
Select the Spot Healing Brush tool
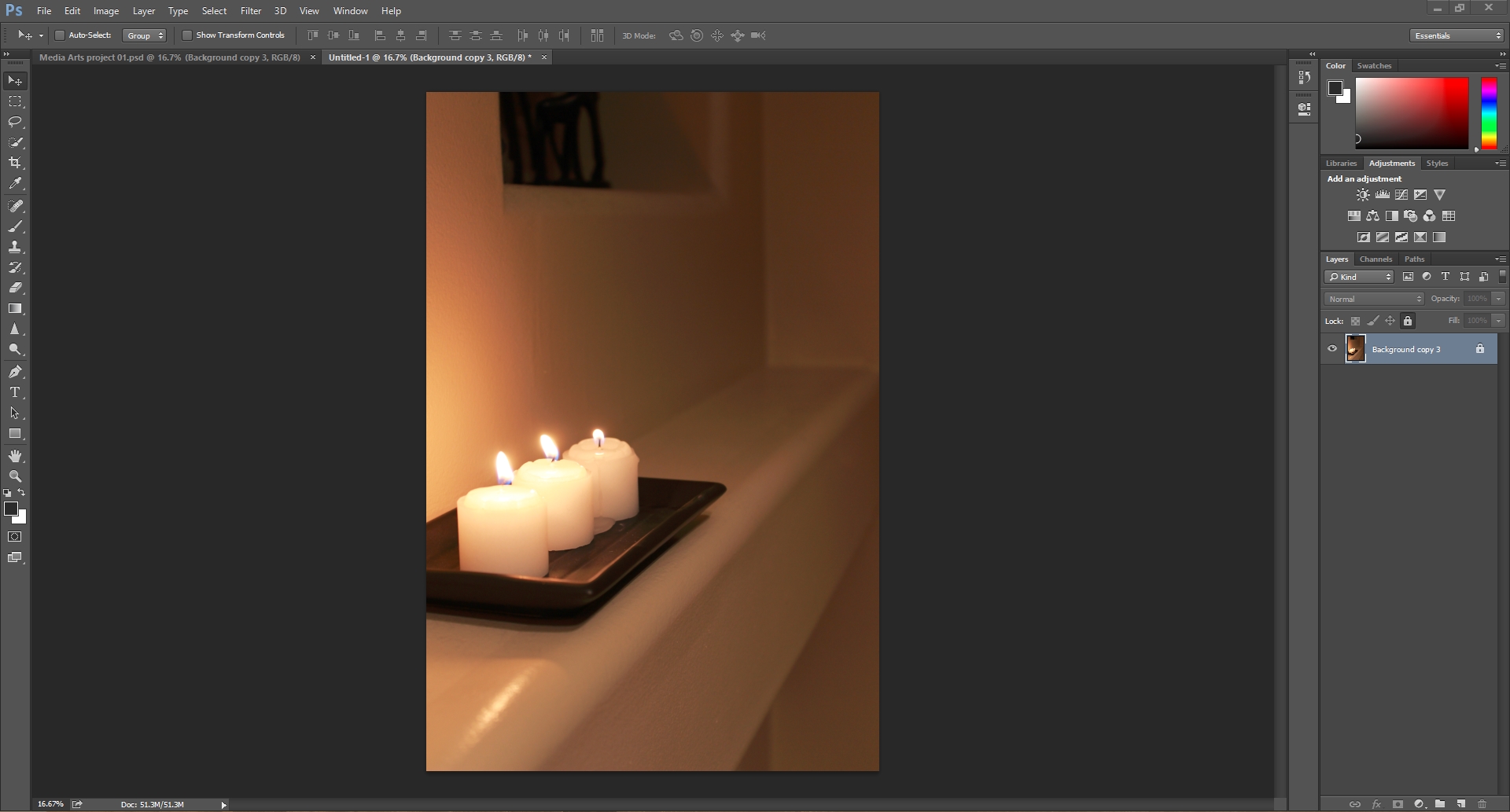(x=15, y=206)
